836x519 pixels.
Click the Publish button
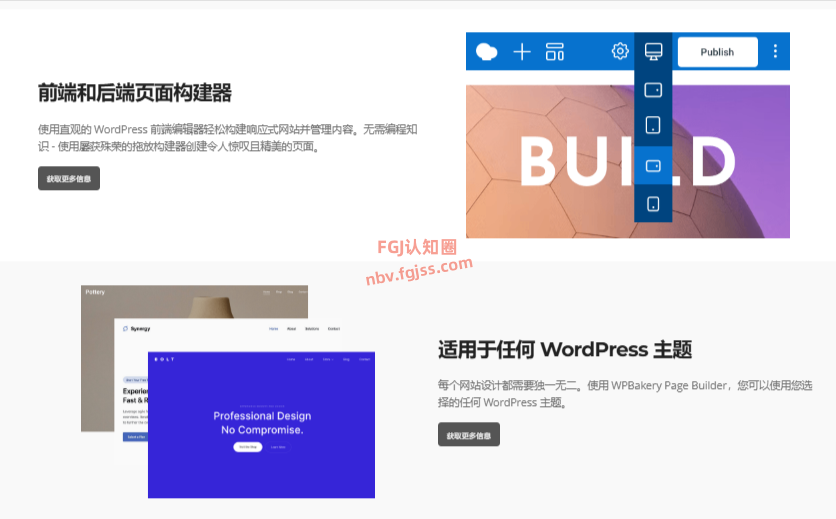[717, 52]
